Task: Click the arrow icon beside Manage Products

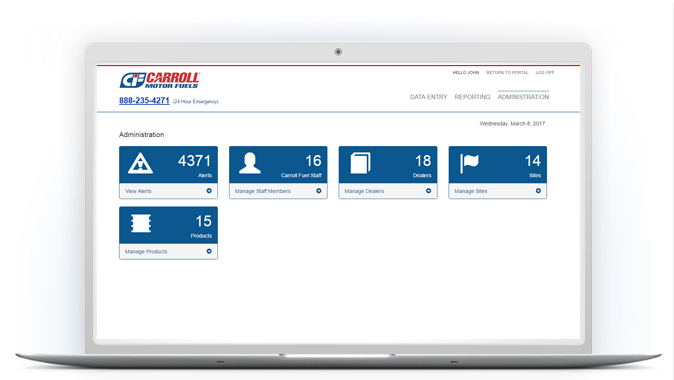Action: [x=209, y=251]
